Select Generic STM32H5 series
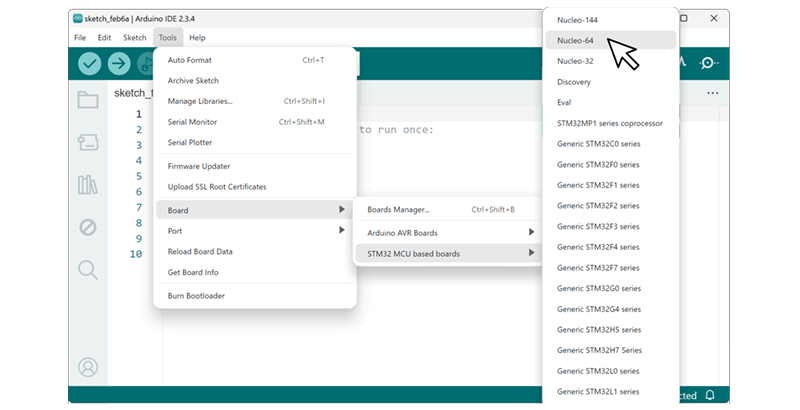Image resolution: width=800 pixels, height=410 pixels. pyautogui.click(x=611, y=329)
